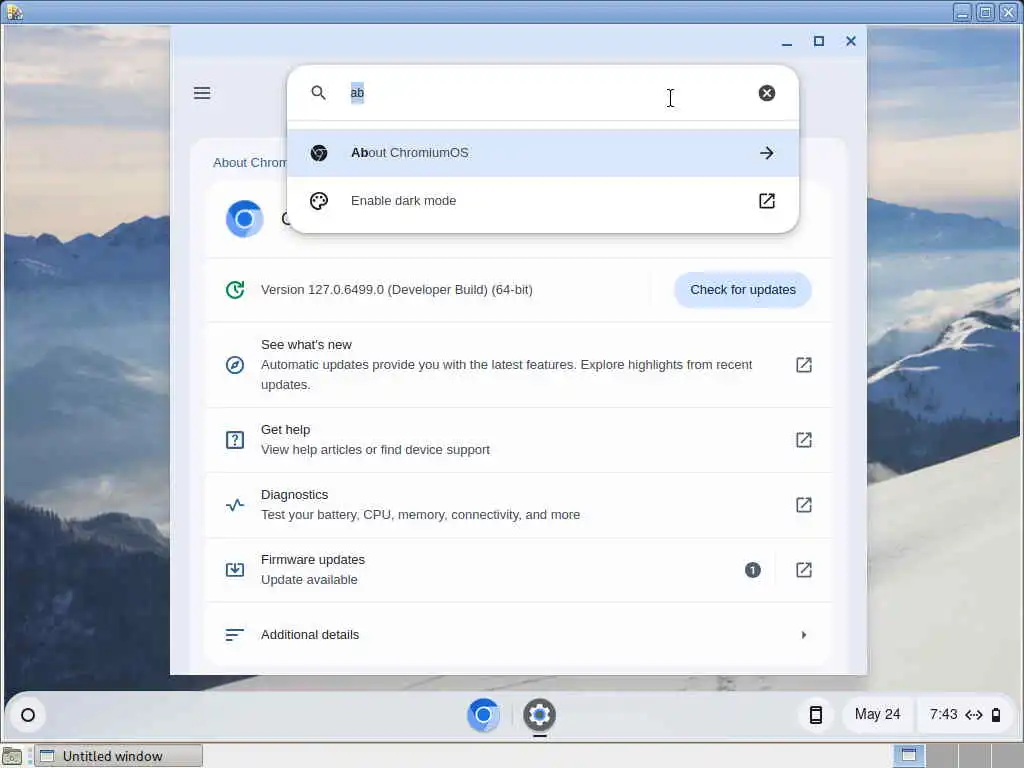Click the external link icon for Firmware updates
The image size is (1024, 768).
click(804, 569)
